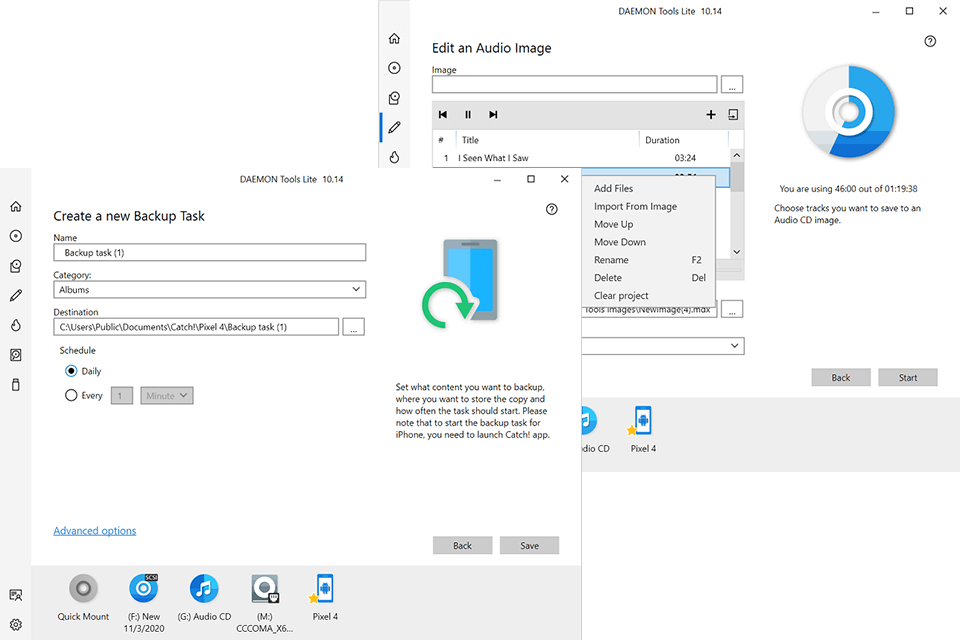Choose Delete in context menu

648,277
